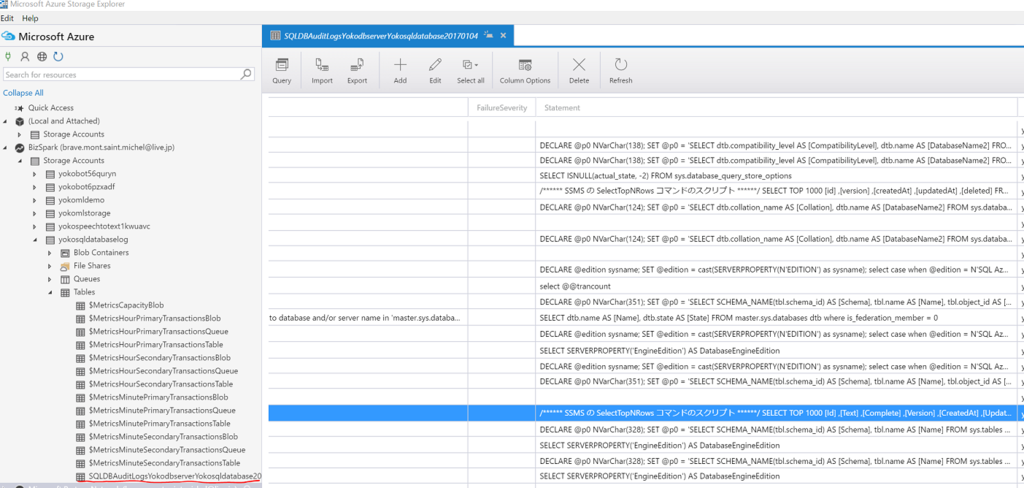
Task: Open $MetricsCapacityBlob table
Action: (126, 305)
